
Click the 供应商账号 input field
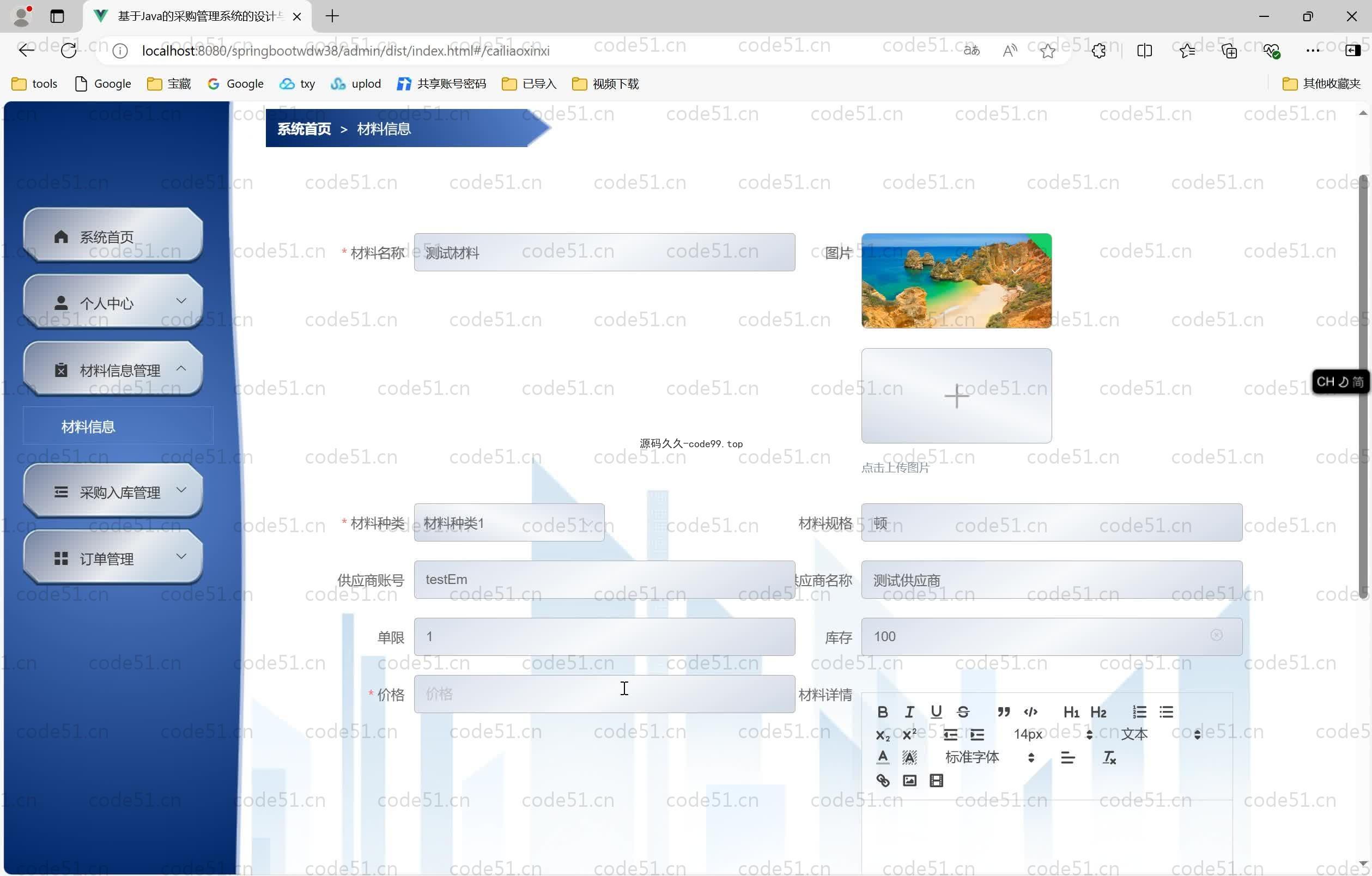point(604,580)
